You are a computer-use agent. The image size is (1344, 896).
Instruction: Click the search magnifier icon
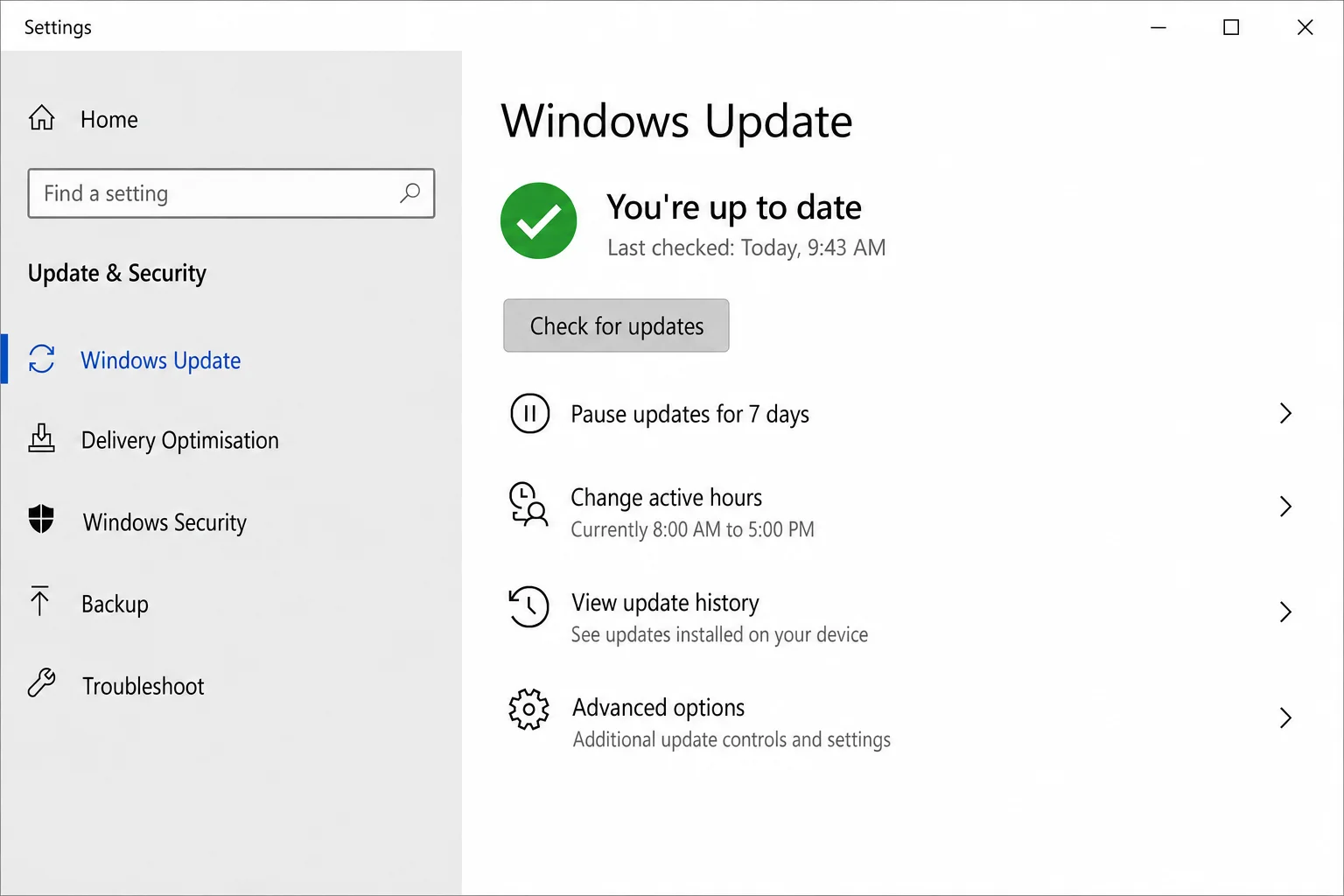coord(409,193)
